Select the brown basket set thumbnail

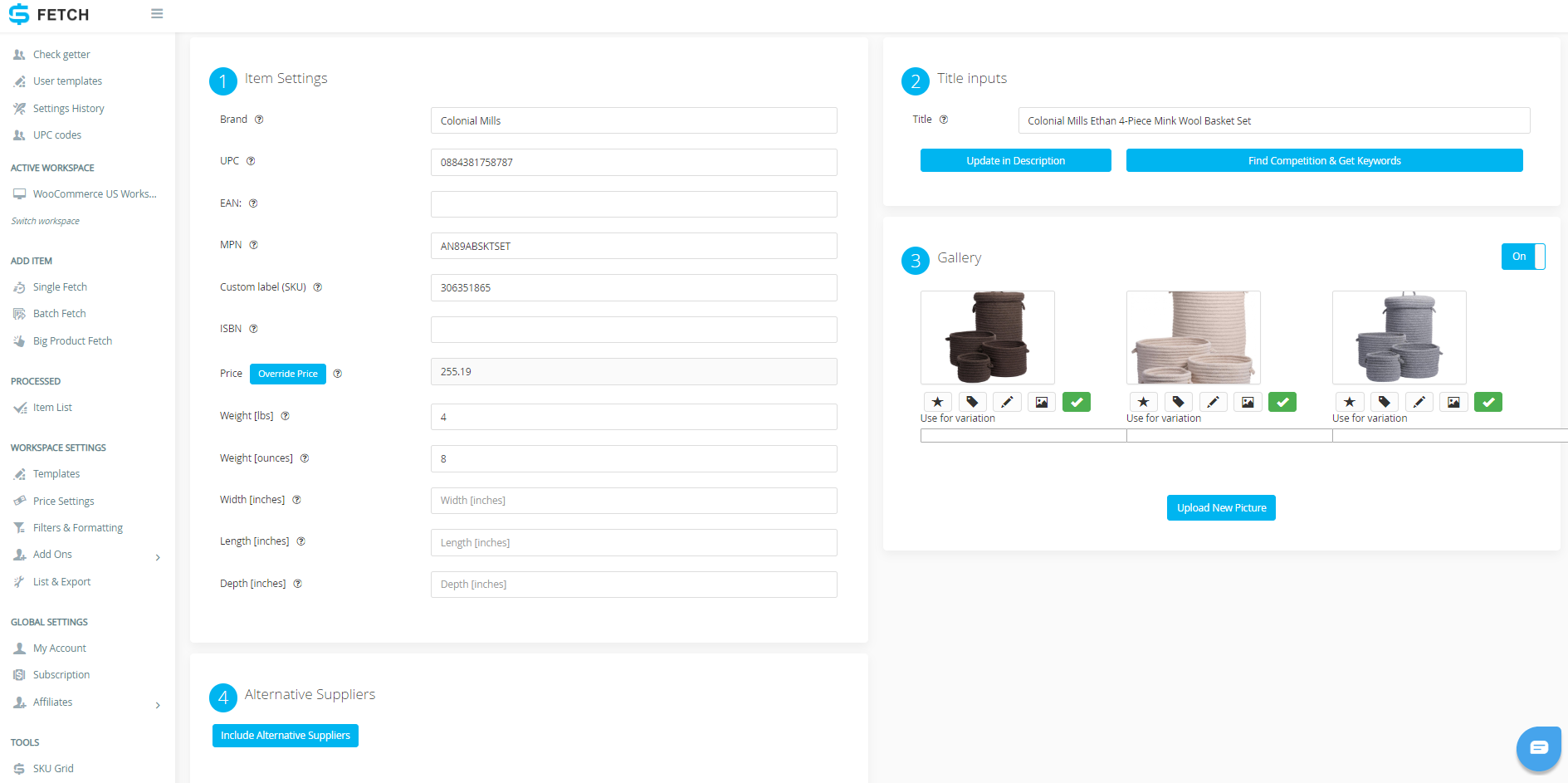tap(988, 337)
